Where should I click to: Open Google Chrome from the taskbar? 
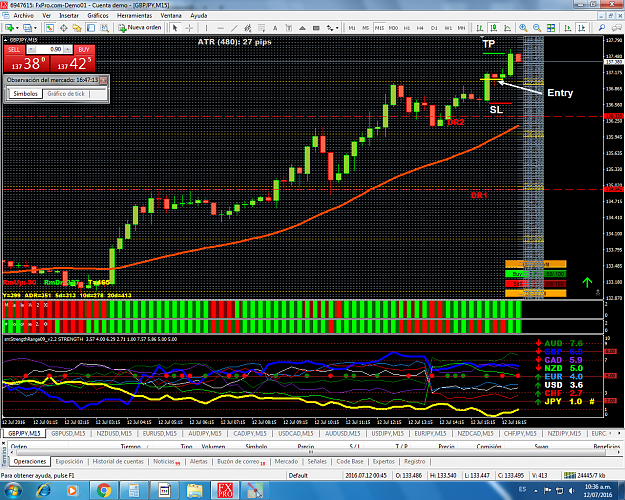104,490
